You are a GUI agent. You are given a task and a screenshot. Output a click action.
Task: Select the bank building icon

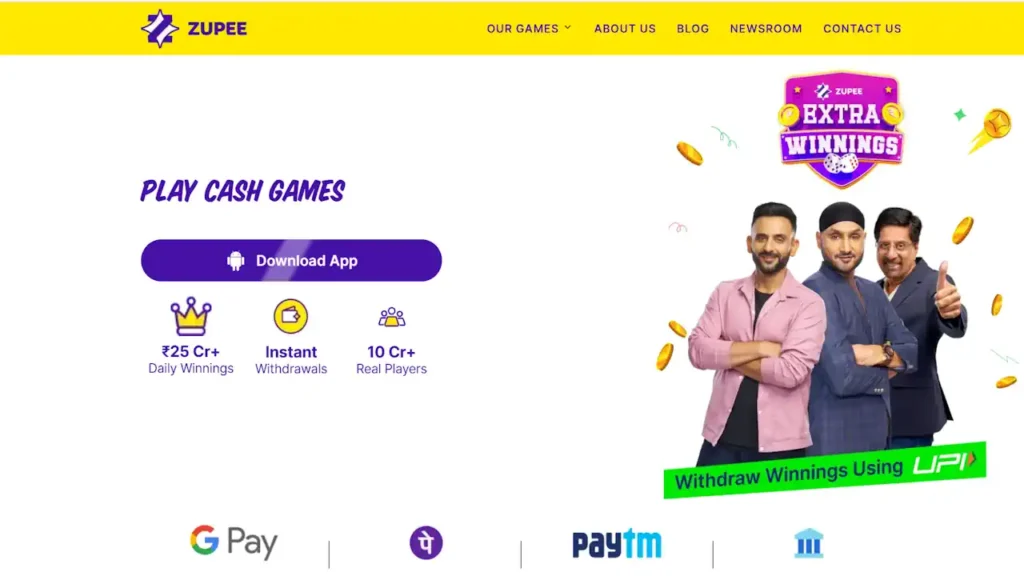click(x=808, y=543)
